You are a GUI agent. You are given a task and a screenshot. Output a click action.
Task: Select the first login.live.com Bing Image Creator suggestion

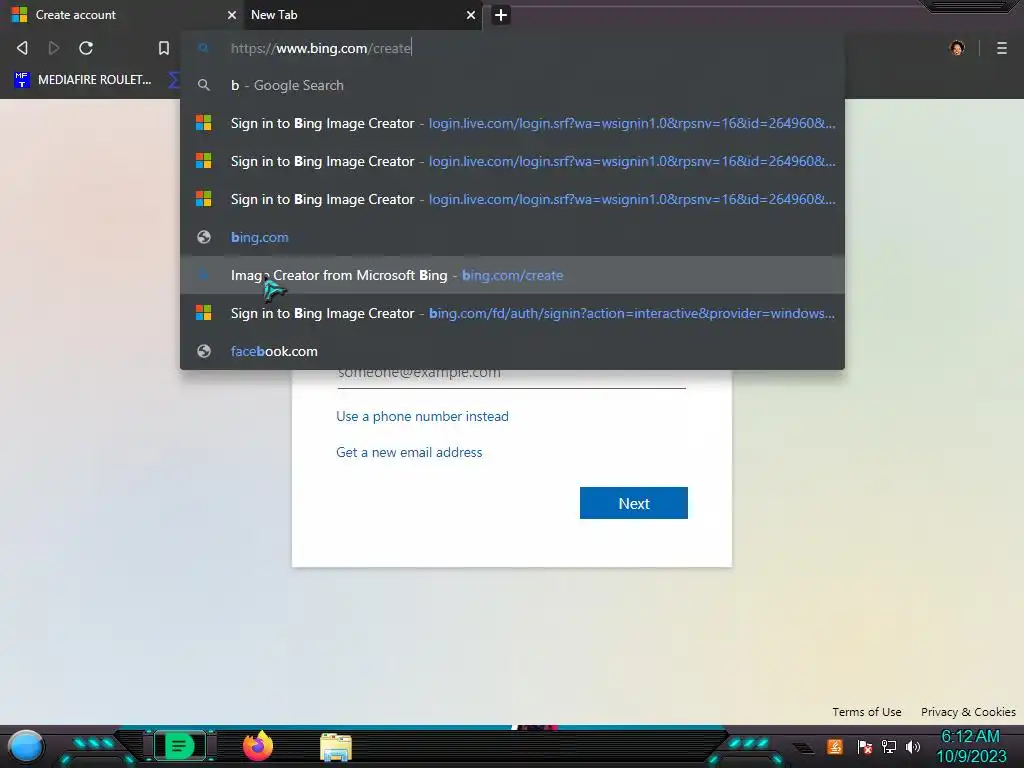pos(513,123)
